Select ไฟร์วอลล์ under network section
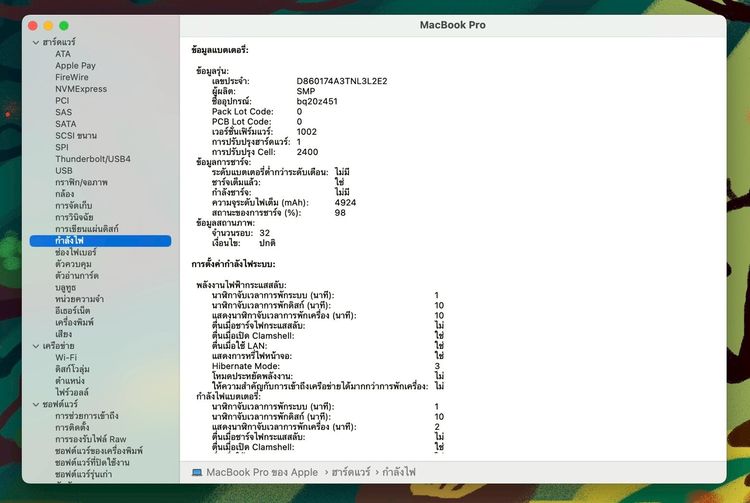This screenshot has width=750, height=503. coord(72,392)
